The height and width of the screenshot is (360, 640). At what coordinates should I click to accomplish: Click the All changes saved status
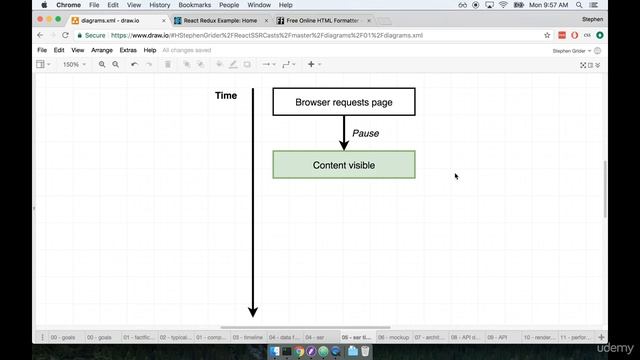[187, 50]
